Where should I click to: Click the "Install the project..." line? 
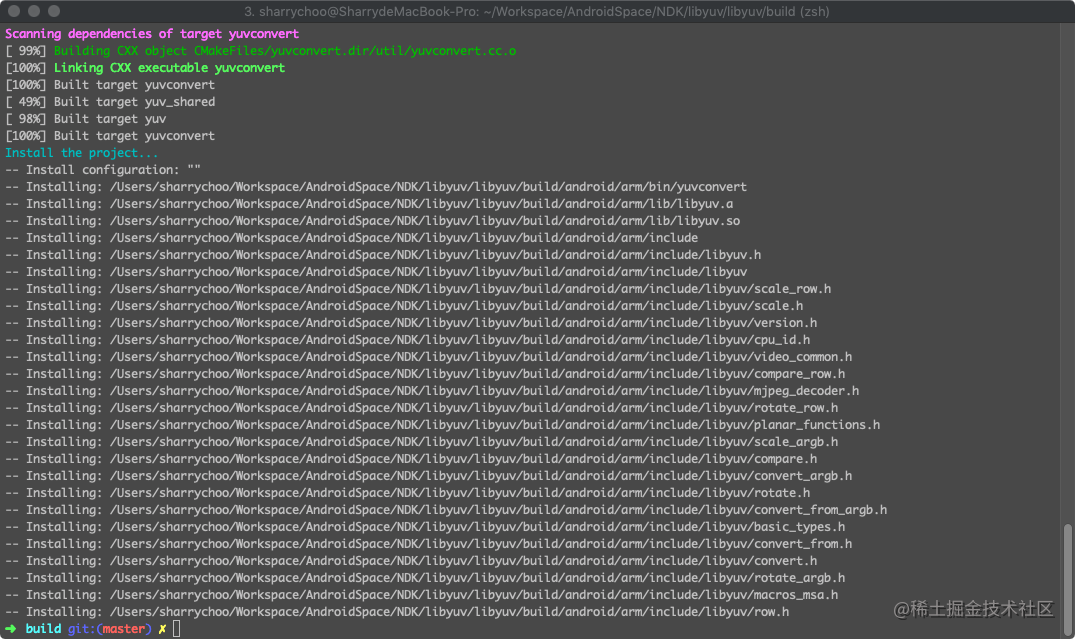82,153
